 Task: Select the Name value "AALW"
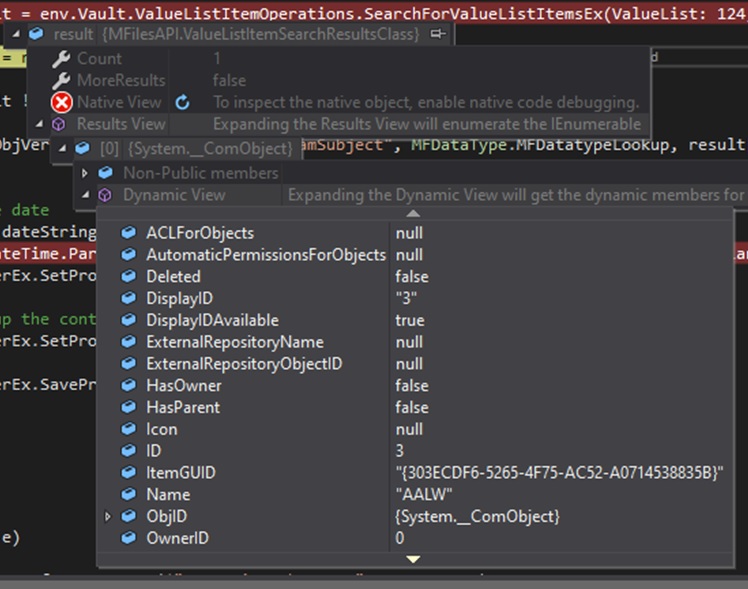coord(424,494)
